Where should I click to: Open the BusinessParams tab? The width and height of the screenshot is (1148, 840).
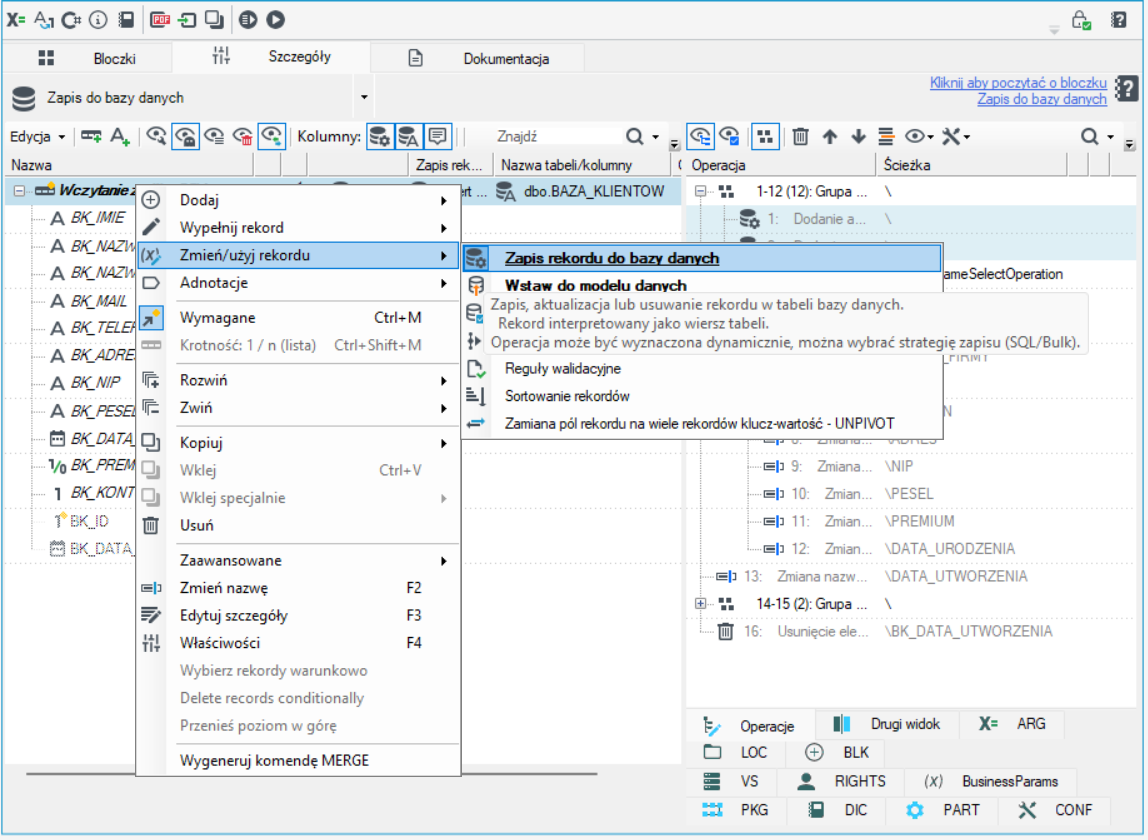coord(992,781)
